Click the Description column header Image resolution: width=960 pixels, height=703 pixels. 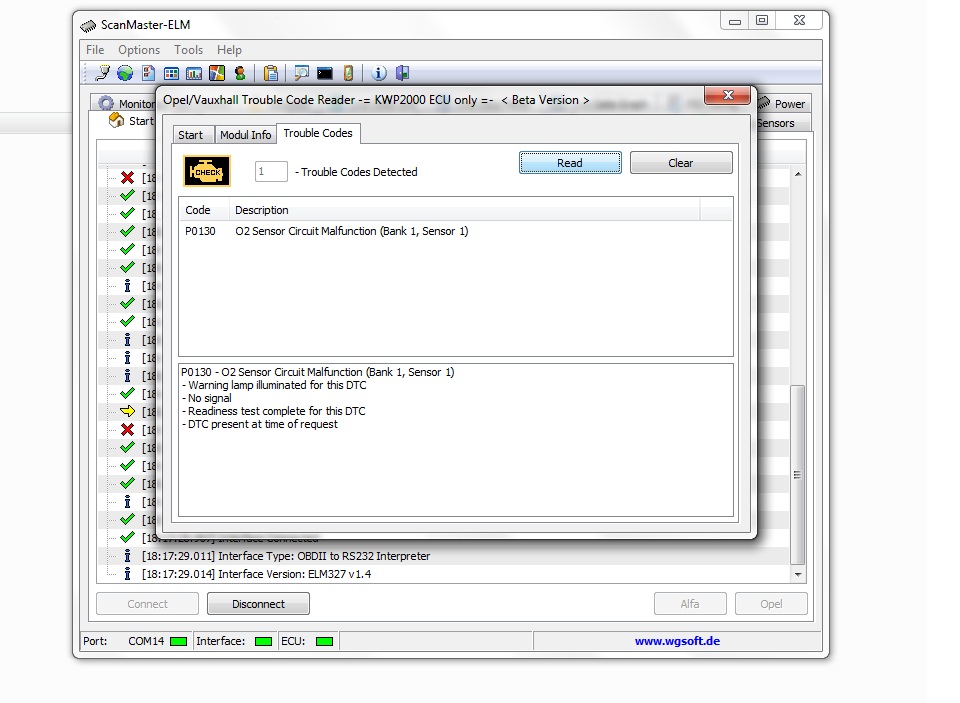(262, 210)
